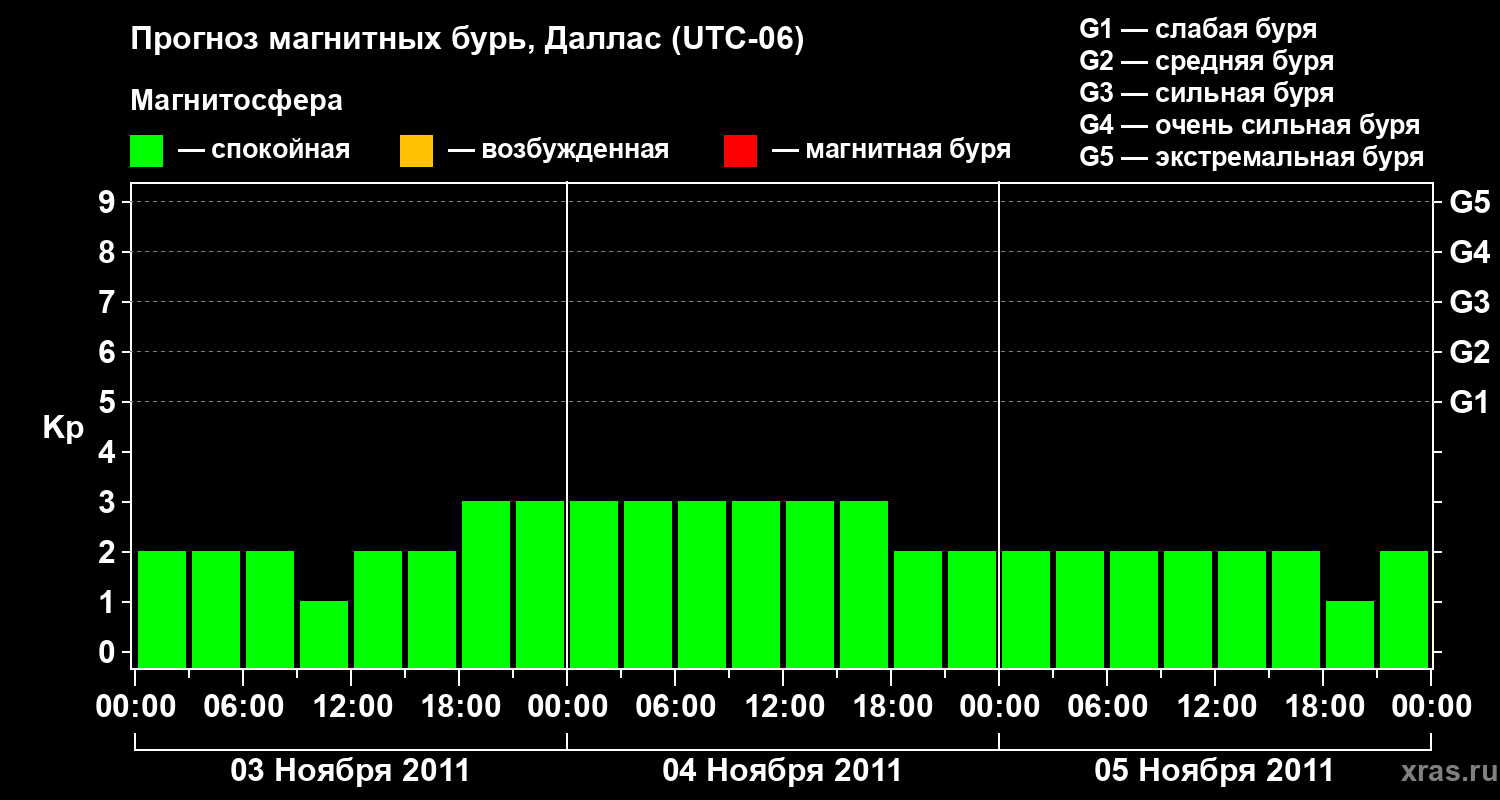
Task: Click the G5 right-axis label
Action: (1469, 202)
